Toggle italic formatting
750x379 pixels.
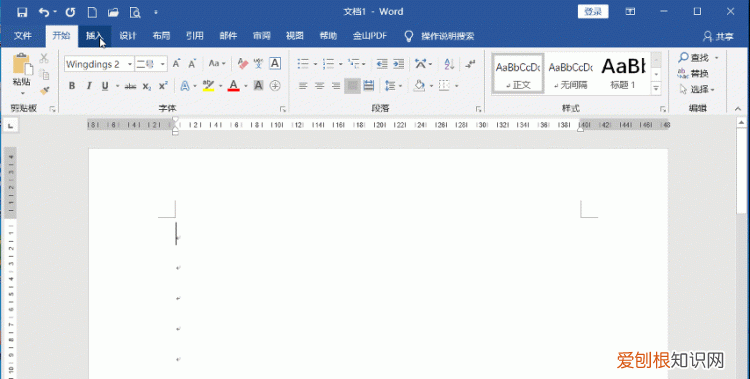coord(88,86)
